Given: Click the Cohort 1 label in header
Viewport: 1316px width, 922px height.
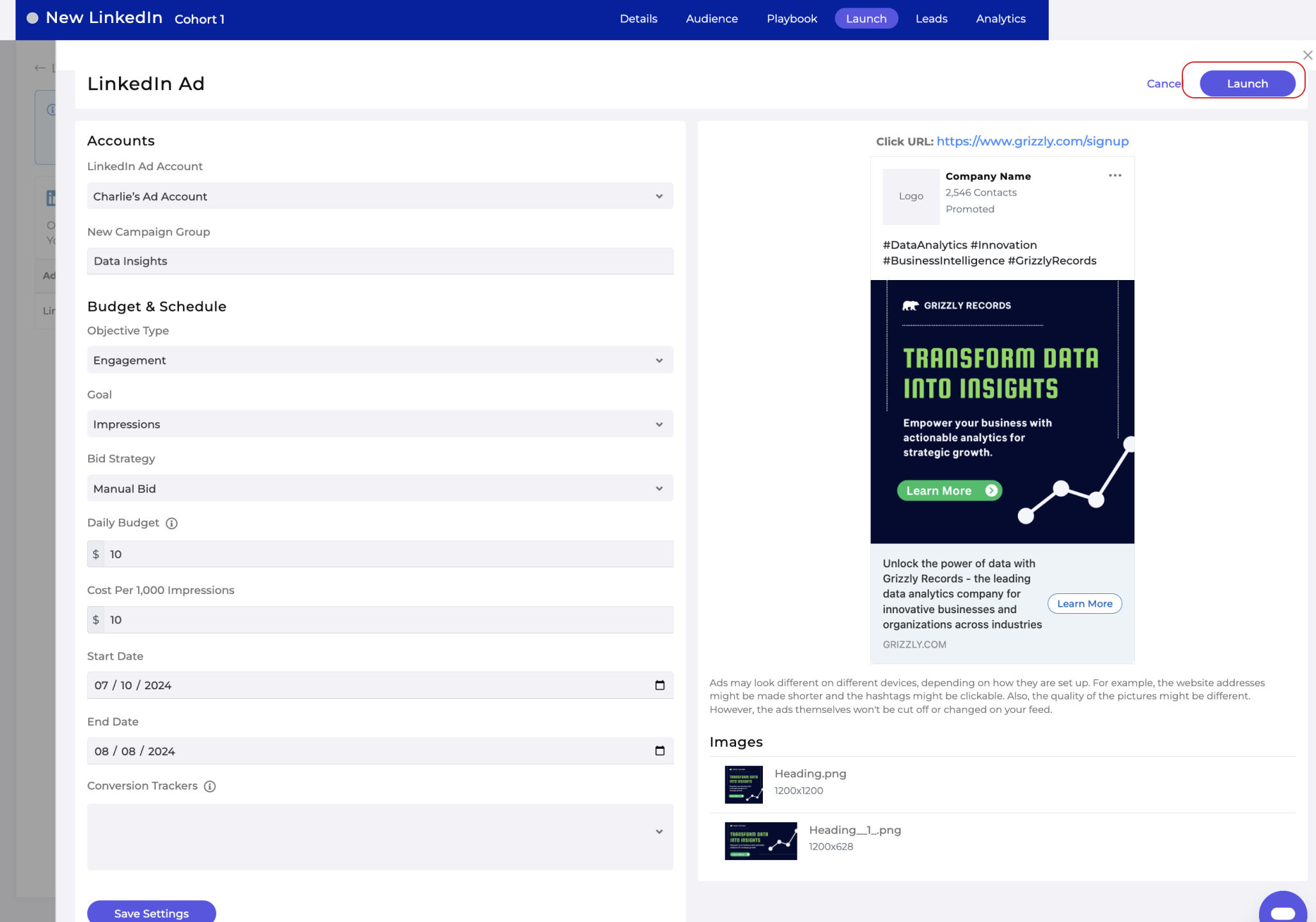Looking at the screenshot, I should coord(200,19).
